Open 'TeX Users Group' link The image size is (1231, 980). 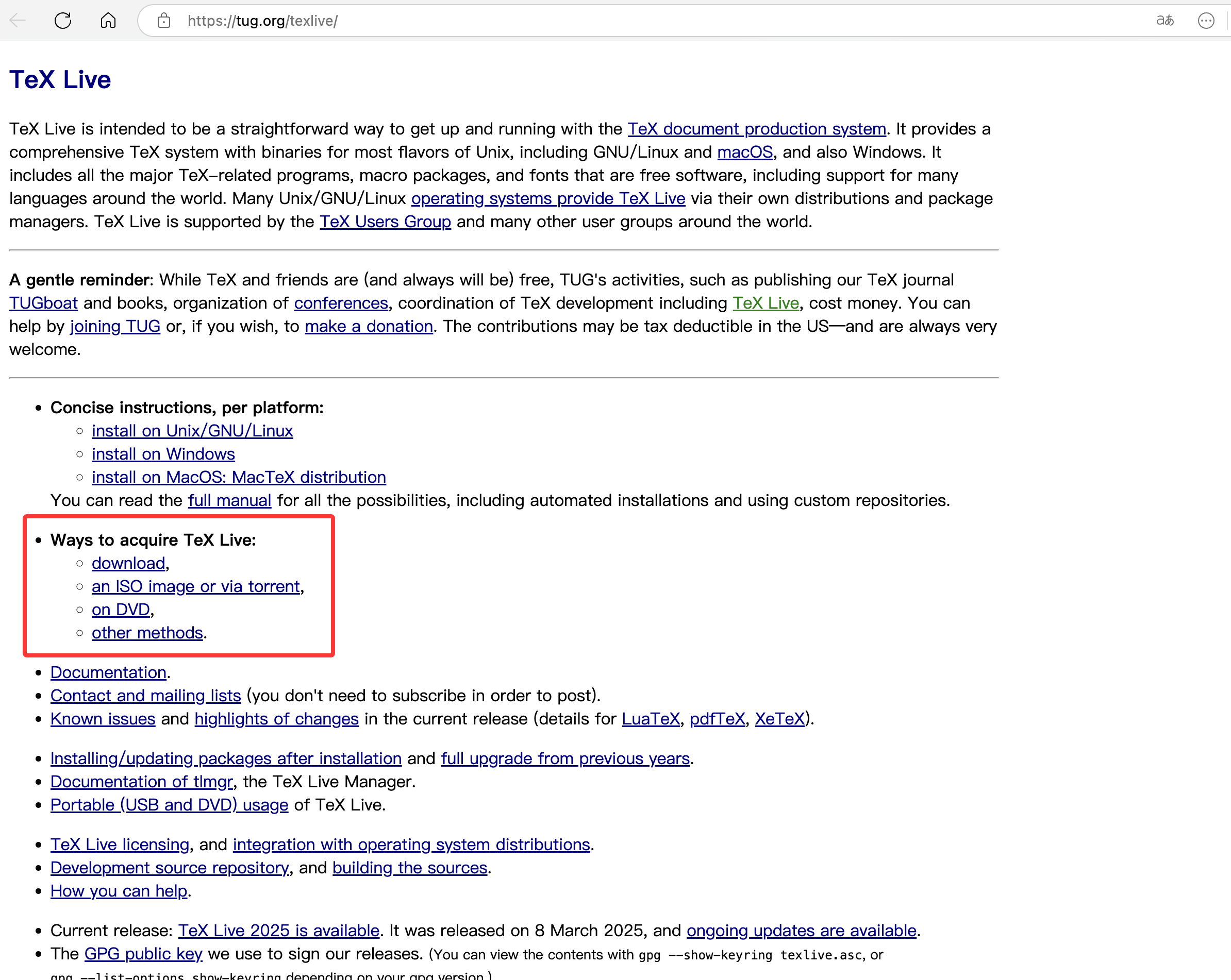pos(385,222)
